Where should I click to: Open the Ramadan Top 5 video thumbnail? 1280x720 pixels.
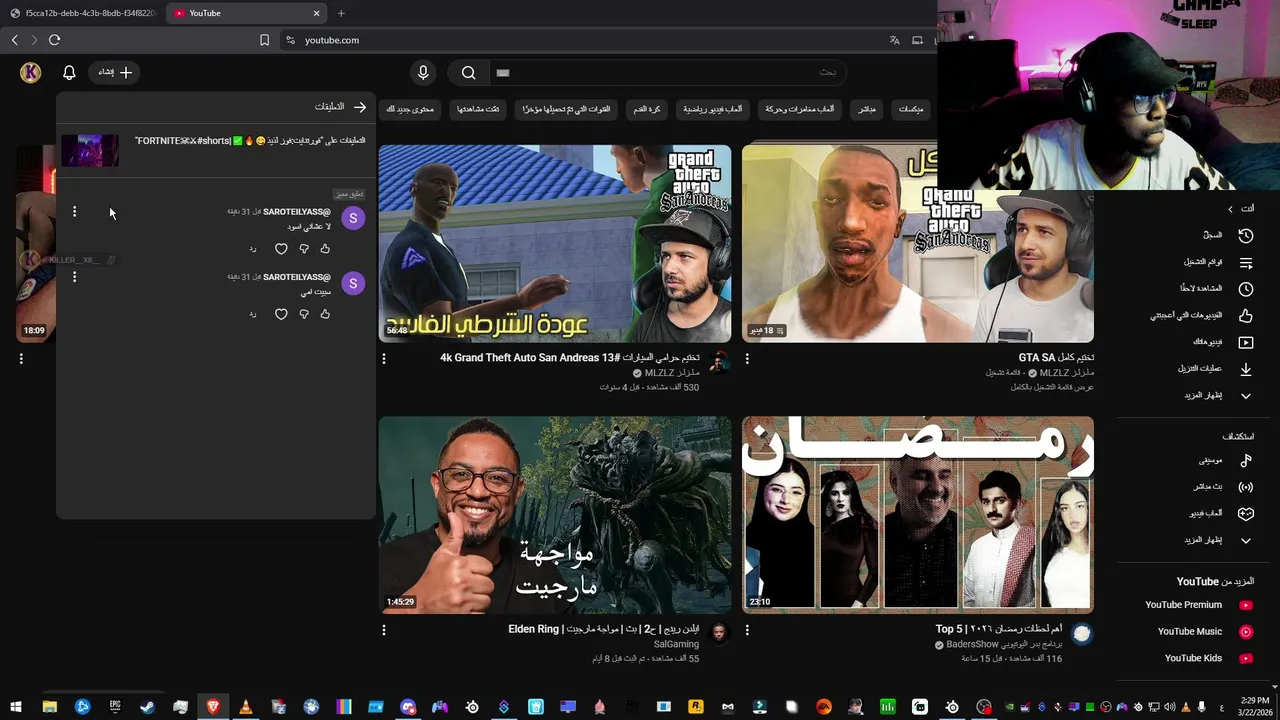click(918, 515)
